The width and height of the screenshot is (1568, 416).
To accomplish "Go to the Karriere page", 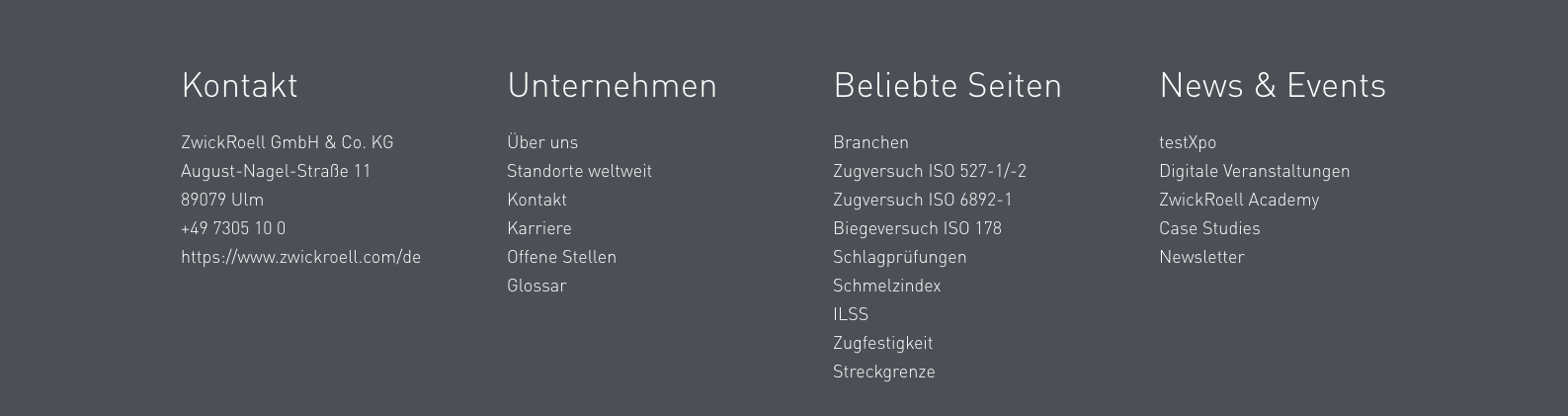I will coord(538,228).
